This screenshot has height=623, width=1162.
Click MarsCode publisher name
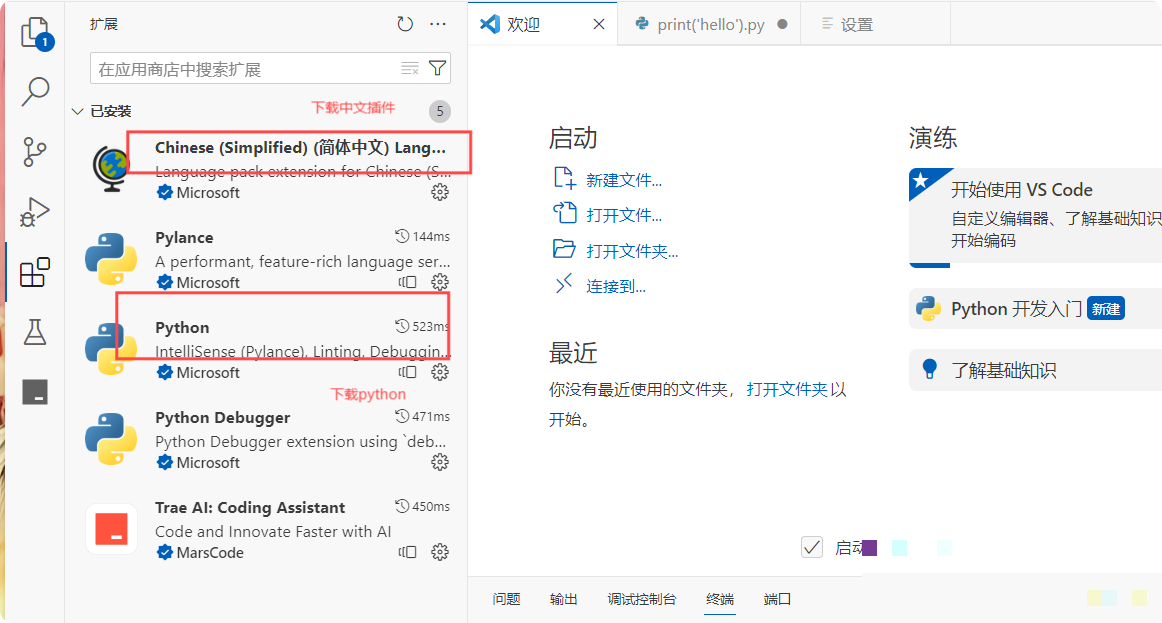pyautogui.click(x=210, y=553)
